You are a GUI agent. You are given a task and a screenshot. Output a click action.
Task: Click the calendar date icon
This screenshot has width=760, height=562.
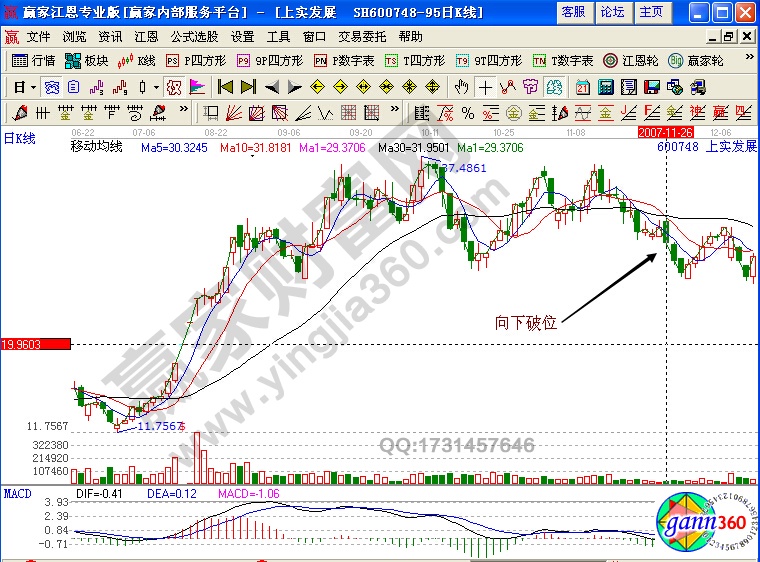[x=582, y=87]
